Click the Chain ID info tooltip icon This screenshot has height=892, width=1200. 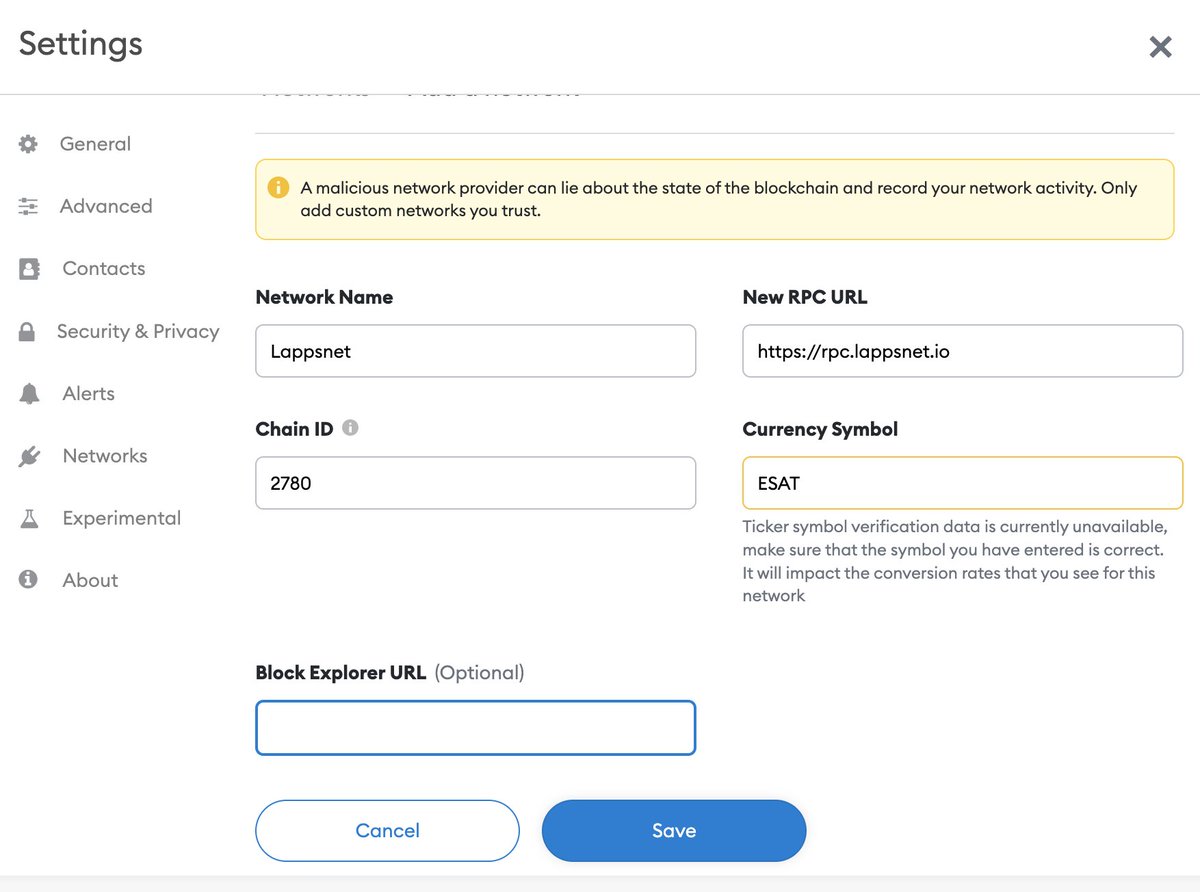point(350,428)
